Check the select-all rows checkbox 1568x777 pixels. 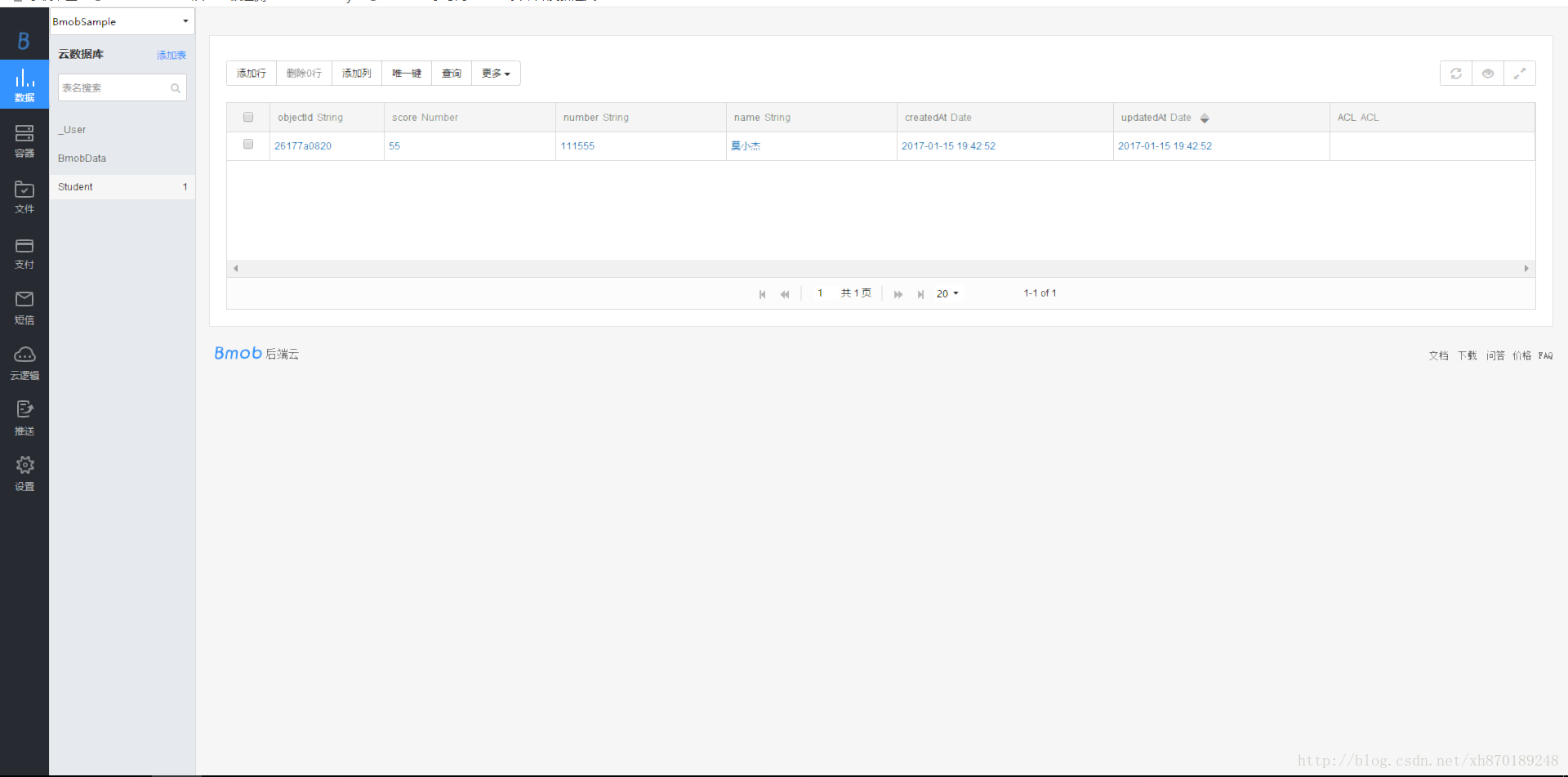point(248,117)
